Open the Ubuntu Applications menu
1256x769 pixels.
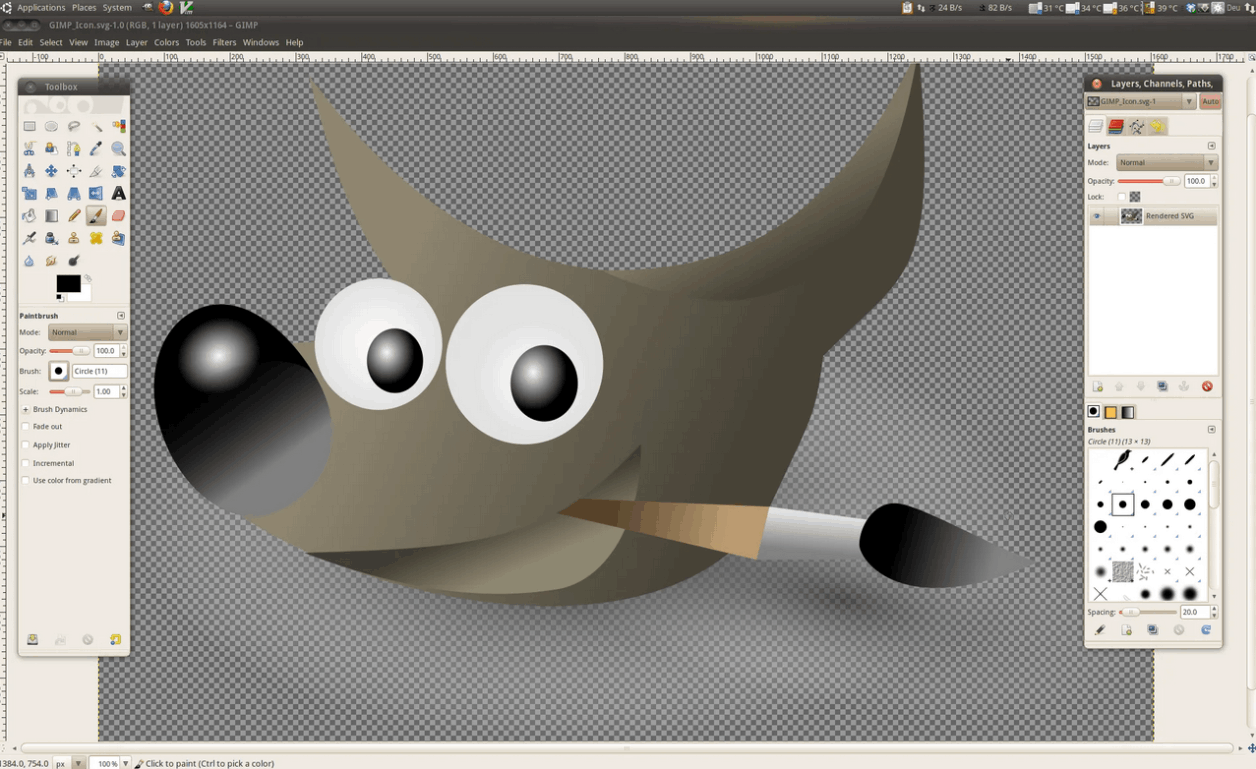click(41, 7)
